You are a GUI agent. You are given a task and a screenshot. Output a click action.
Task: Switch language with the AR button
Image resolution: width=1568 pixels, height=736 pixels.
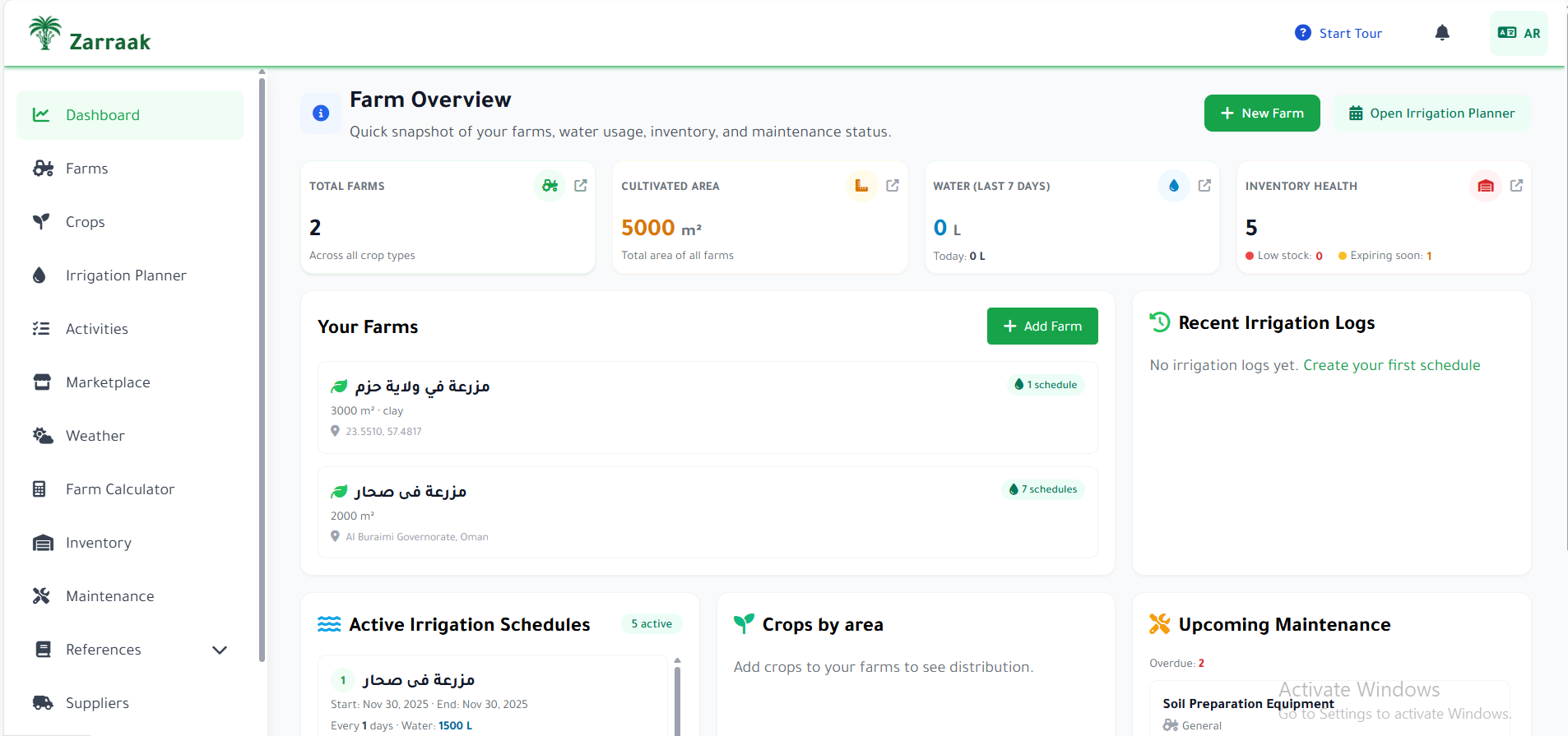pos(1519,33)
